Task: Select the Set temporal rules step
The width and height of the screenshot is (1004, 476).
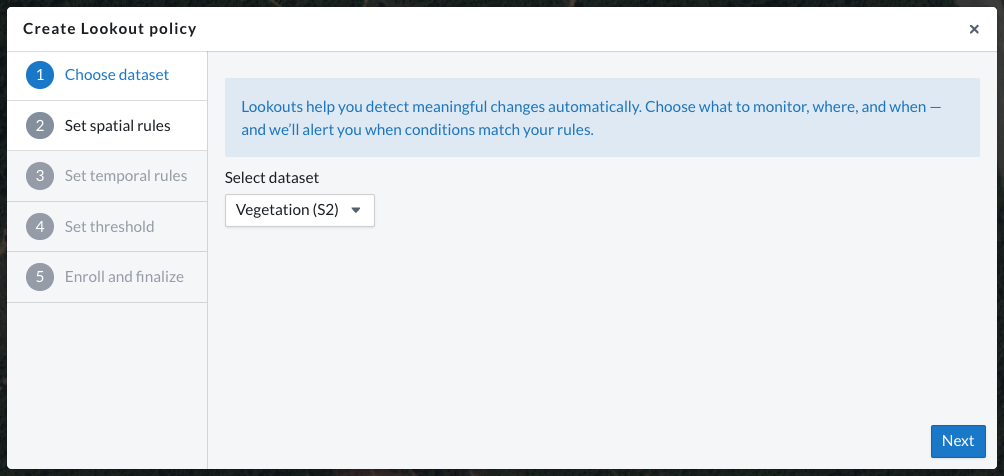Action: 125,176
